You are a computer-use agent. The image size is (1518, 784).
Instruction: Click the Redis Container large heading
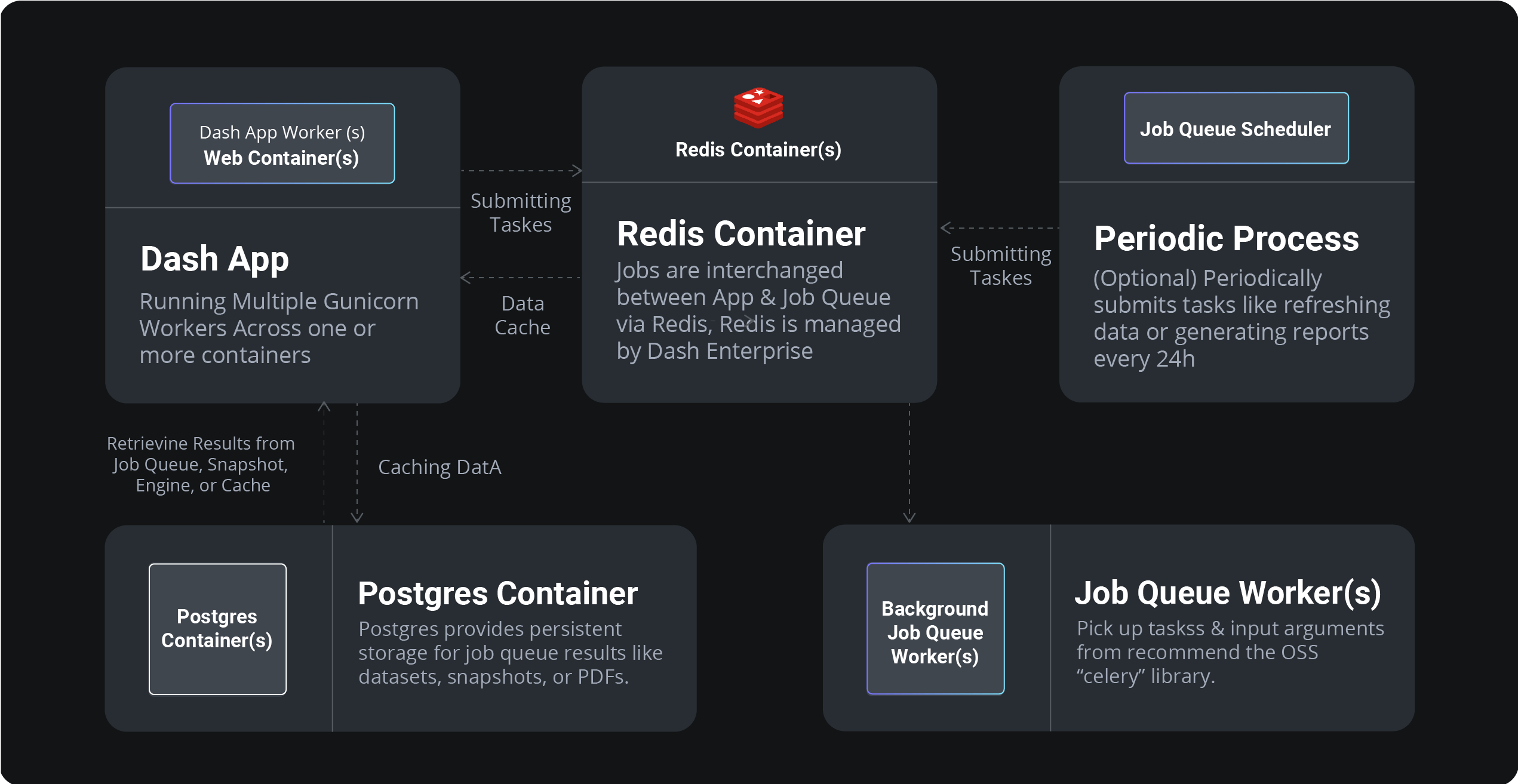click(740, 233)
